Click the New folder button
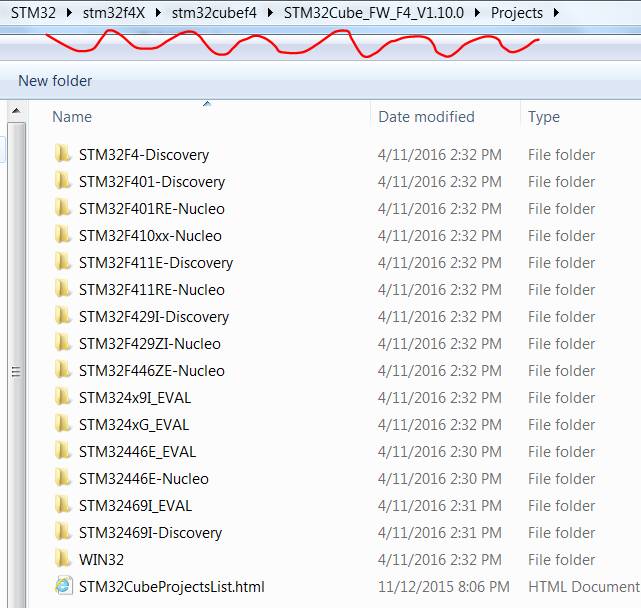 point(55,81)
